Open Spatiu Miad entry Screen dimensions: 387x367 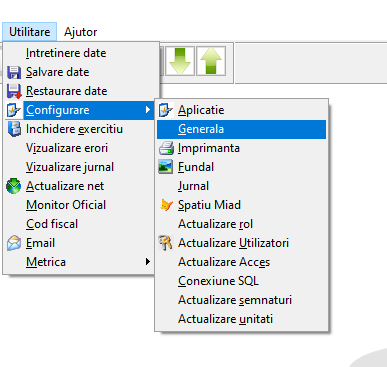241,205
